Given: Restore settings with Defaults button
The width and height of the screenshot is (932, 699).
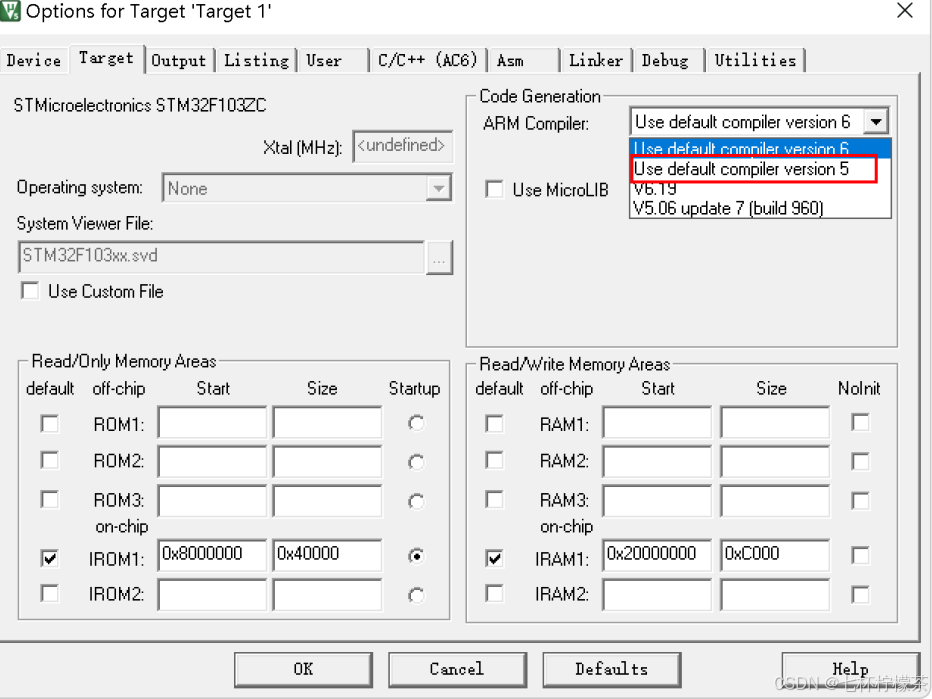Looking at the screenshot, I should click(612, 669).
